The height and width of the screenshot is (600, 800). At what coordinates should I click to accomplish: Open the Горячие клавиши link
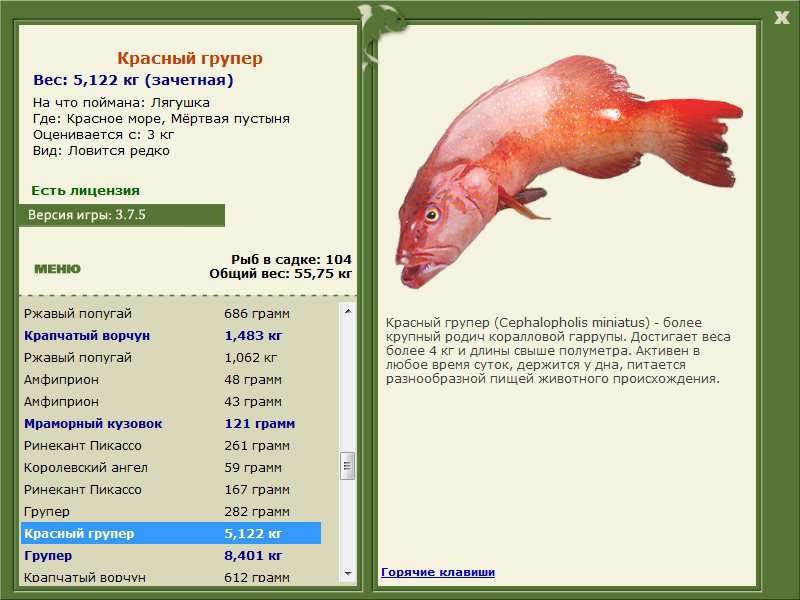[438, 572]
